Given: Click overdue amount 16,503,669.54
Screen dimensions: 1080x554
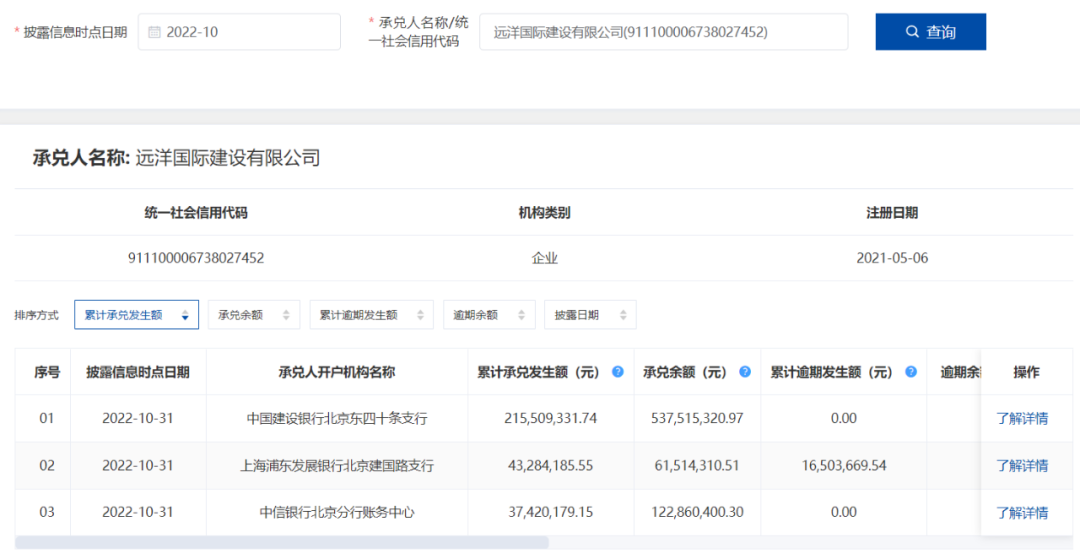Looking at the screenshot, I should tap(844, 466).
